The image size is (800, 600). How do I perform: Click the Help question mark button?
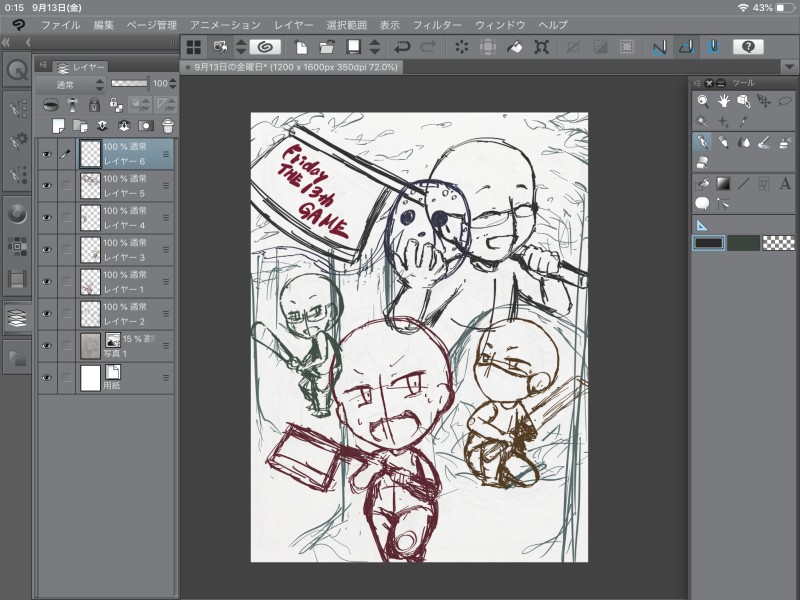pyautogui.click(x=748, y=47)
